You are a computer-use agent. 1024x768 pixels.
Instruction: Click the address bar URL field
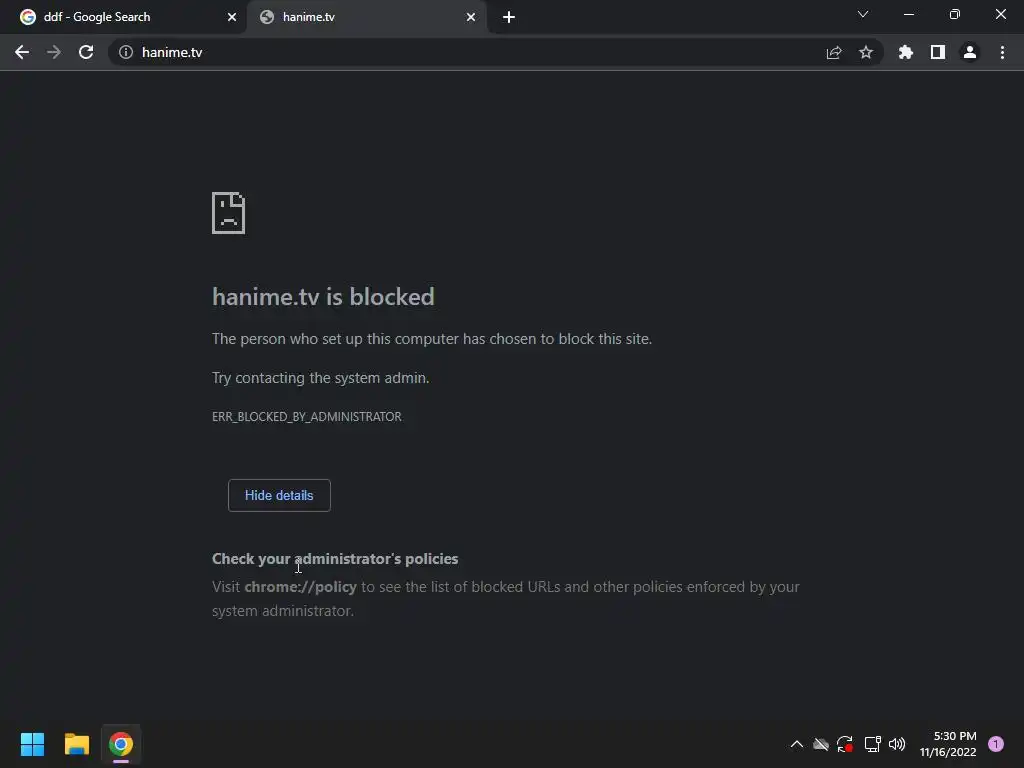coord(450,52)
